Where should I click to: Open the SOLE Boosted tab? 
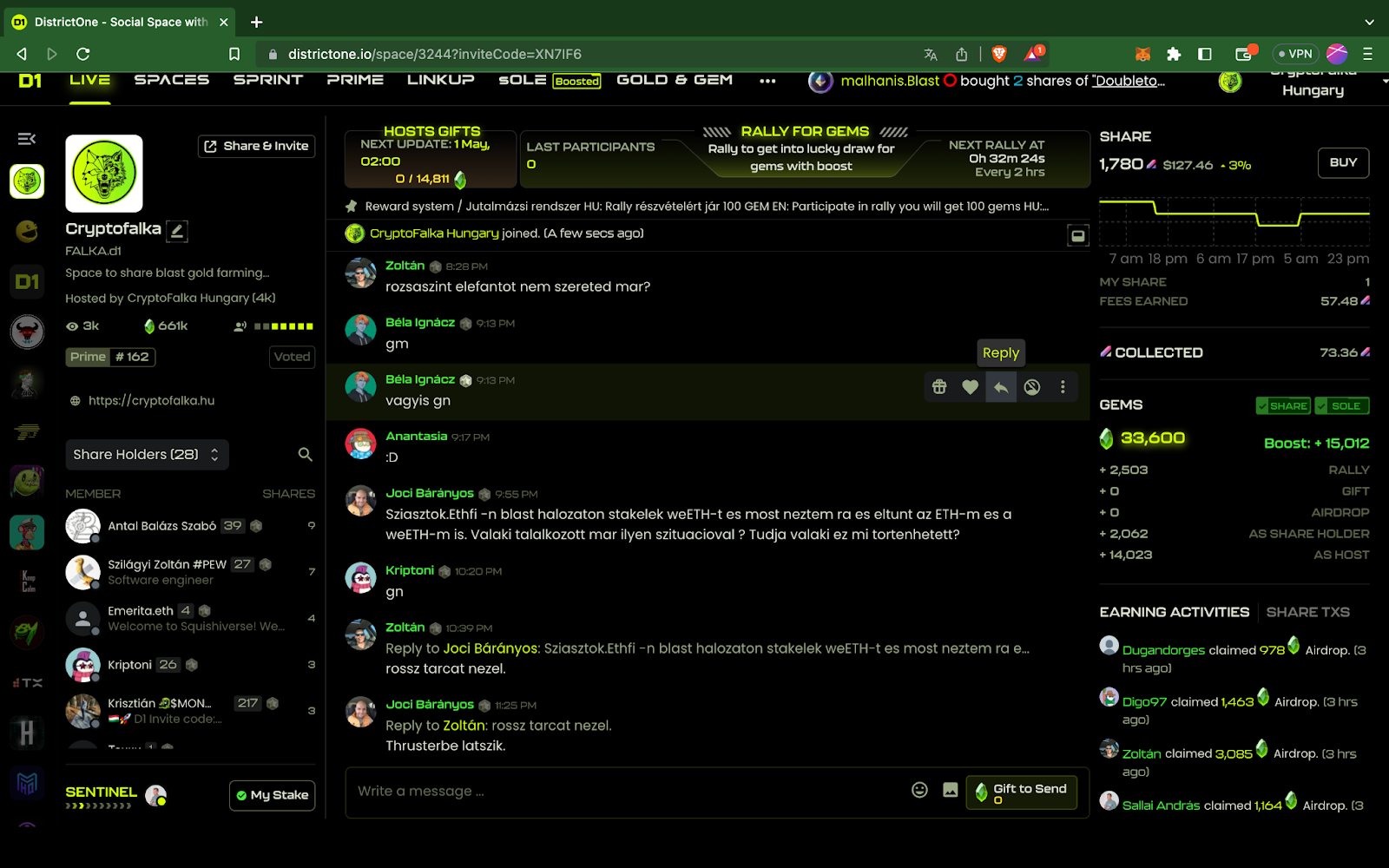pos(550,80)
